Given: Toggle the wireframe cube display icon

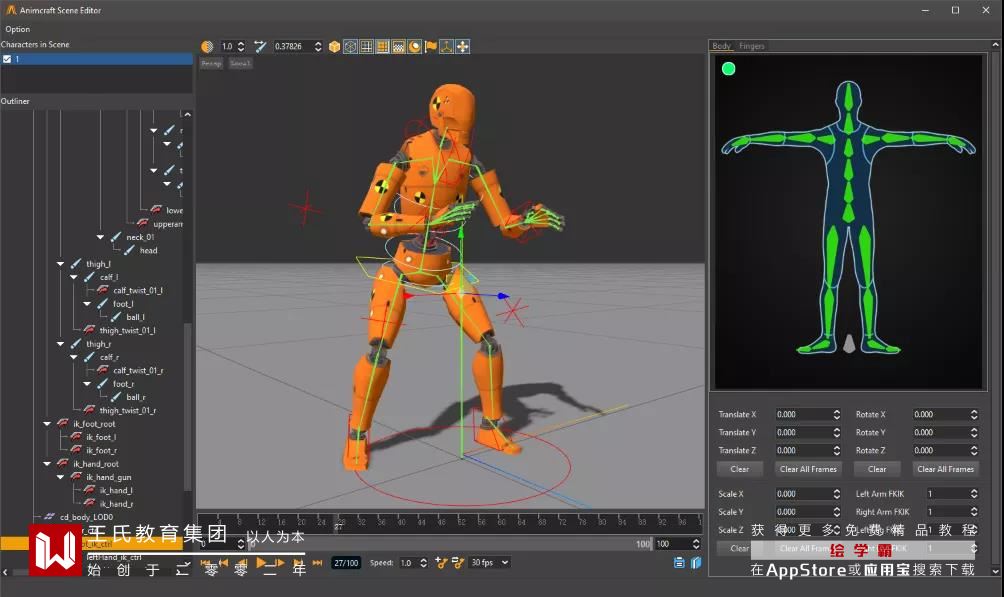Looking at the screenshot, I should coord(350,47).
